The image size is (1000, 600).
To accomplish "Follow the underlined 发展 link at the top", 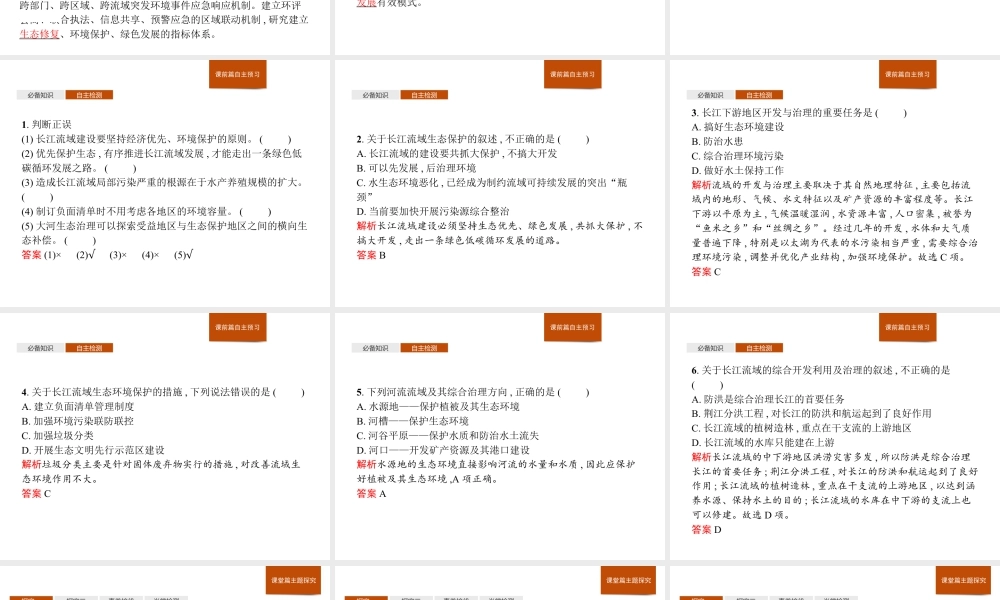I will (367, 3).
